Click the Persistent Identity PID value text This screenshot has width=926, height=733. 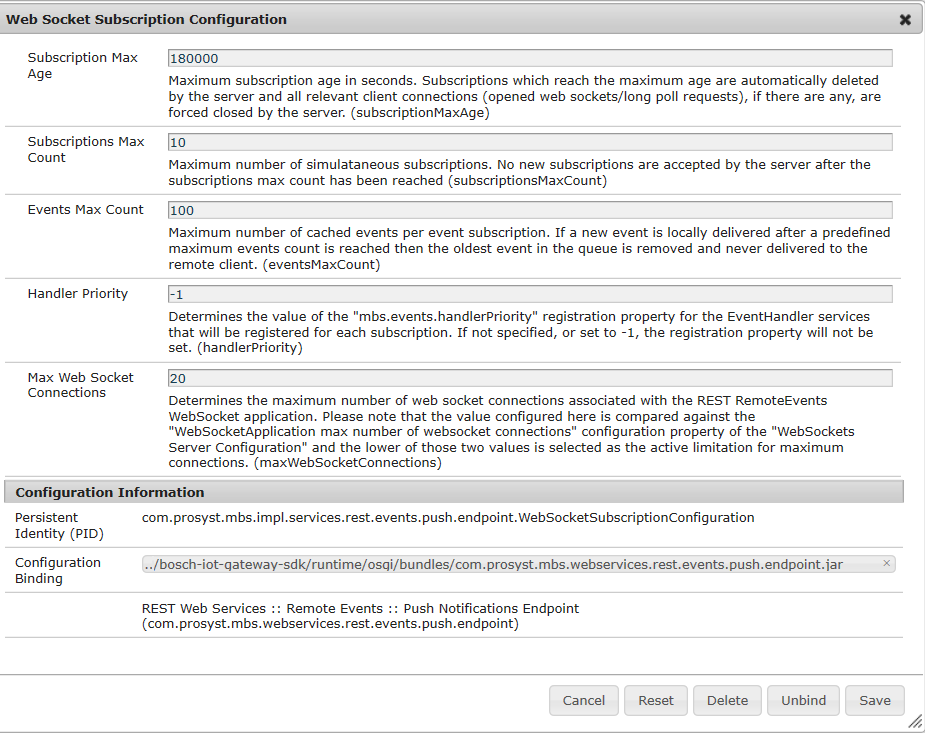448,518
